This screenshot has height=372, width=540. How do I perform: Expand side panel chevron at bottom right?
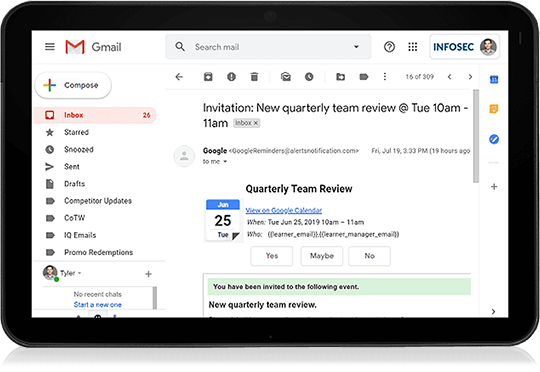click(x=493, y=311)
